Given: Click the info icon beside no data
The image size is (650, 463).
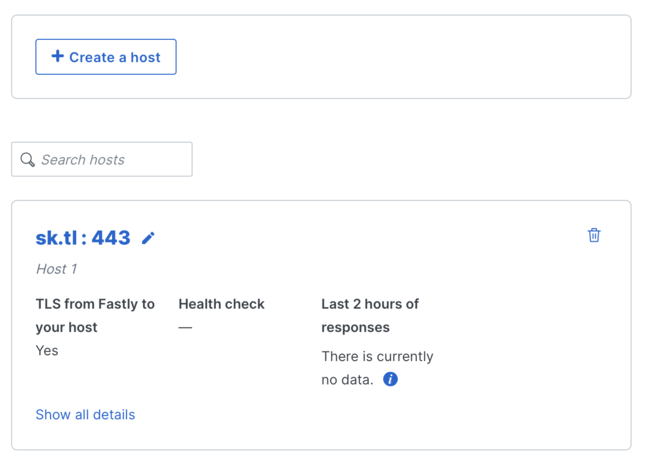Looking at the screenshot, I should tap(390, 379).
